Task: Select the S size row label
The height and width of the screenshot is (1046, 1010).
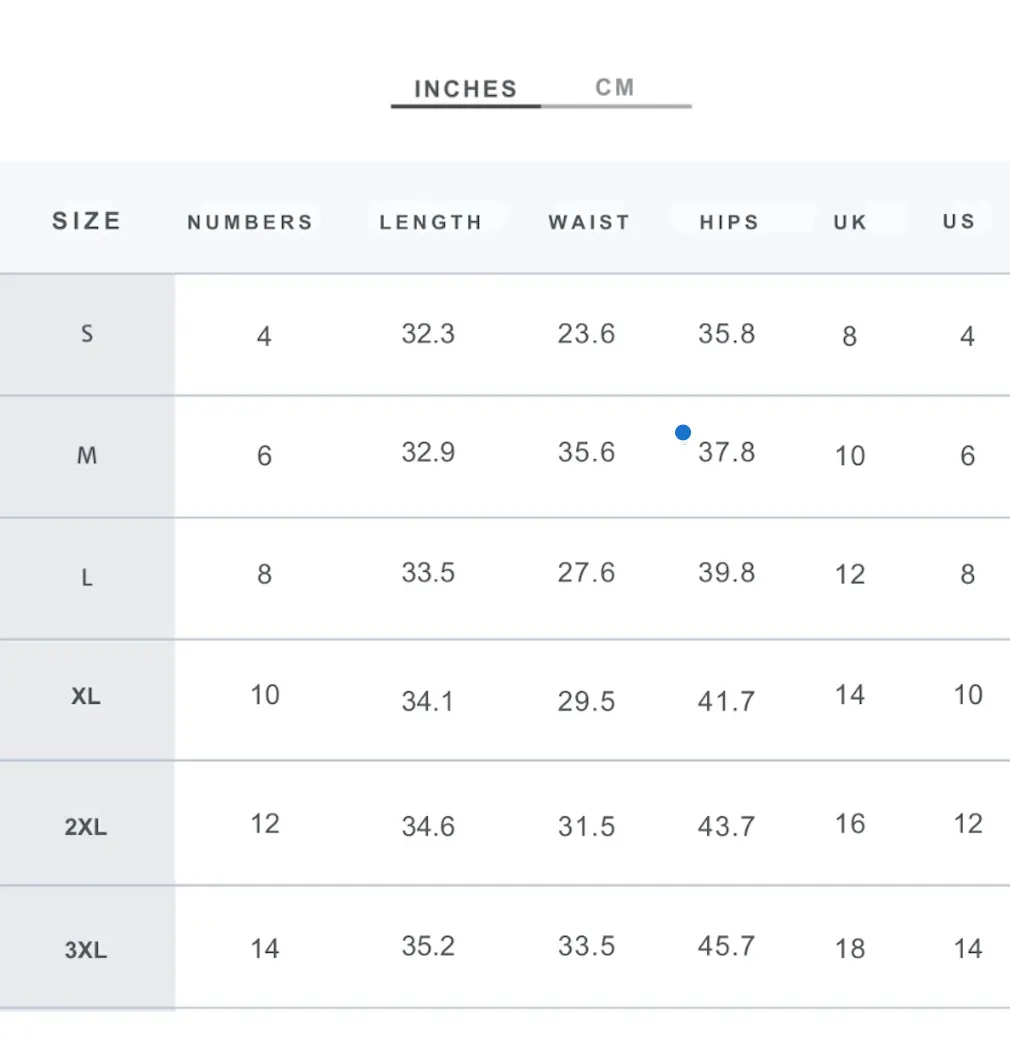Action: click(87, 334)
